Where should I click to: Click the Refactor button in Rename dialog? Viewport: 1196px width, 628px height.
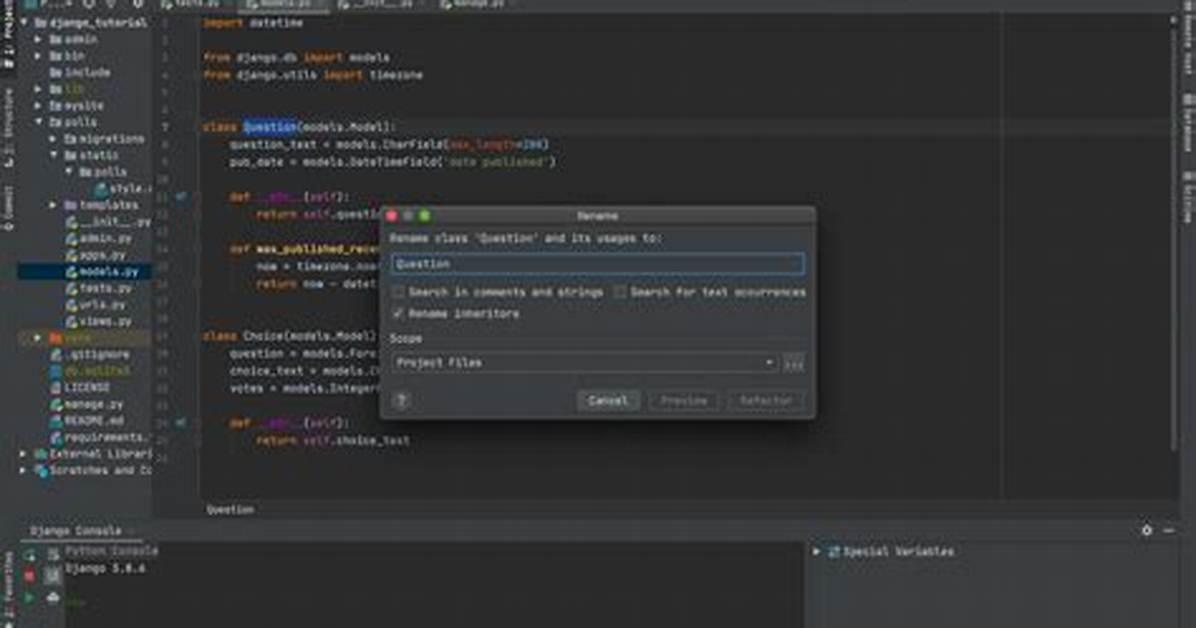(766, 401)
